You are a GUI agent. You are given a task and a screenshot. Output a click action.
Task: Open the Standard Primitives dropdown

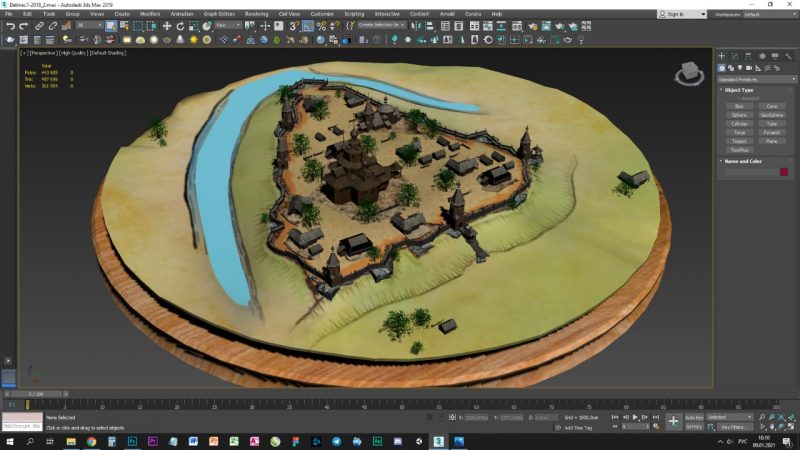[x=755, y=79]
